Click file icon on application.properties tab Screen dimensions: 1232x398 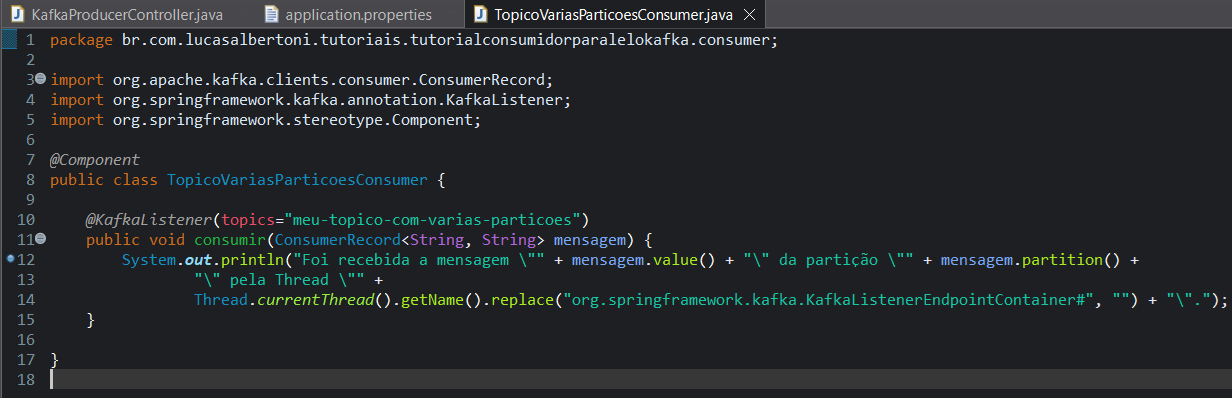272,15
